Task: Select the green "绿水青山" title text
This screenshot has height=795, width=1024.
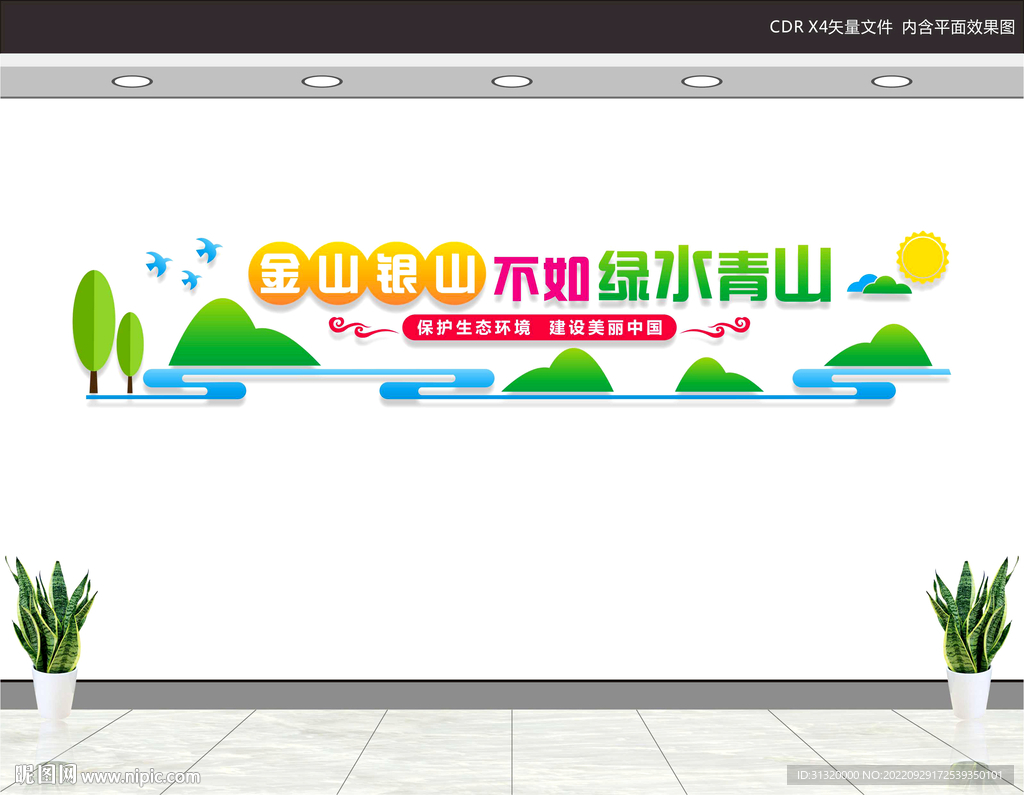Action: pos(714,274)
